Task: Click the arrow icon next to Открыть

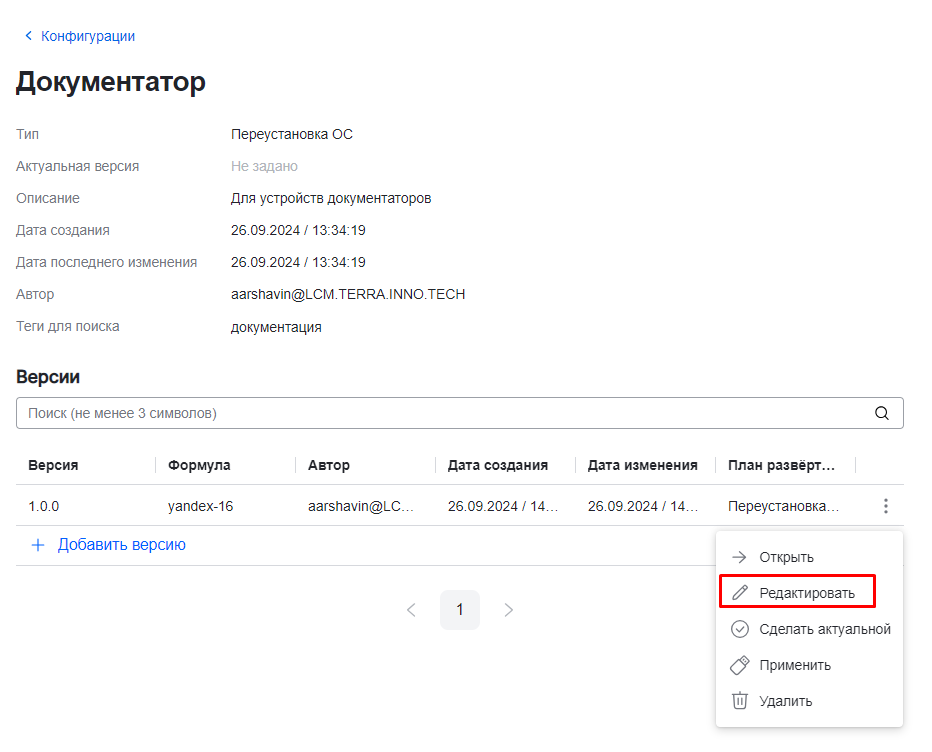Action: (740, 557)
